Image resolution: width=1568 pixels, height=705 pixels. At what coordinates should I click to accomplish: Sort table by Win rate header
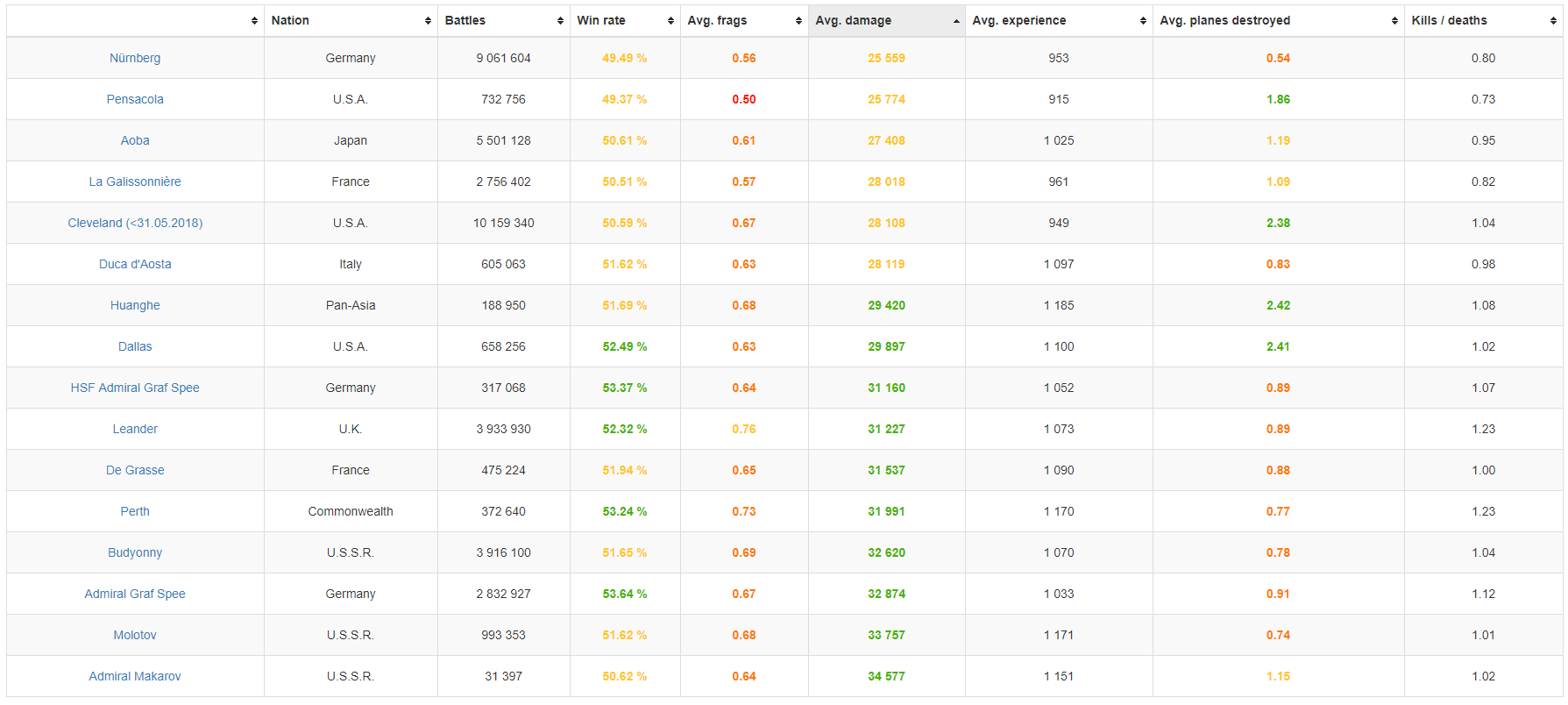click(x=601, y=20)
